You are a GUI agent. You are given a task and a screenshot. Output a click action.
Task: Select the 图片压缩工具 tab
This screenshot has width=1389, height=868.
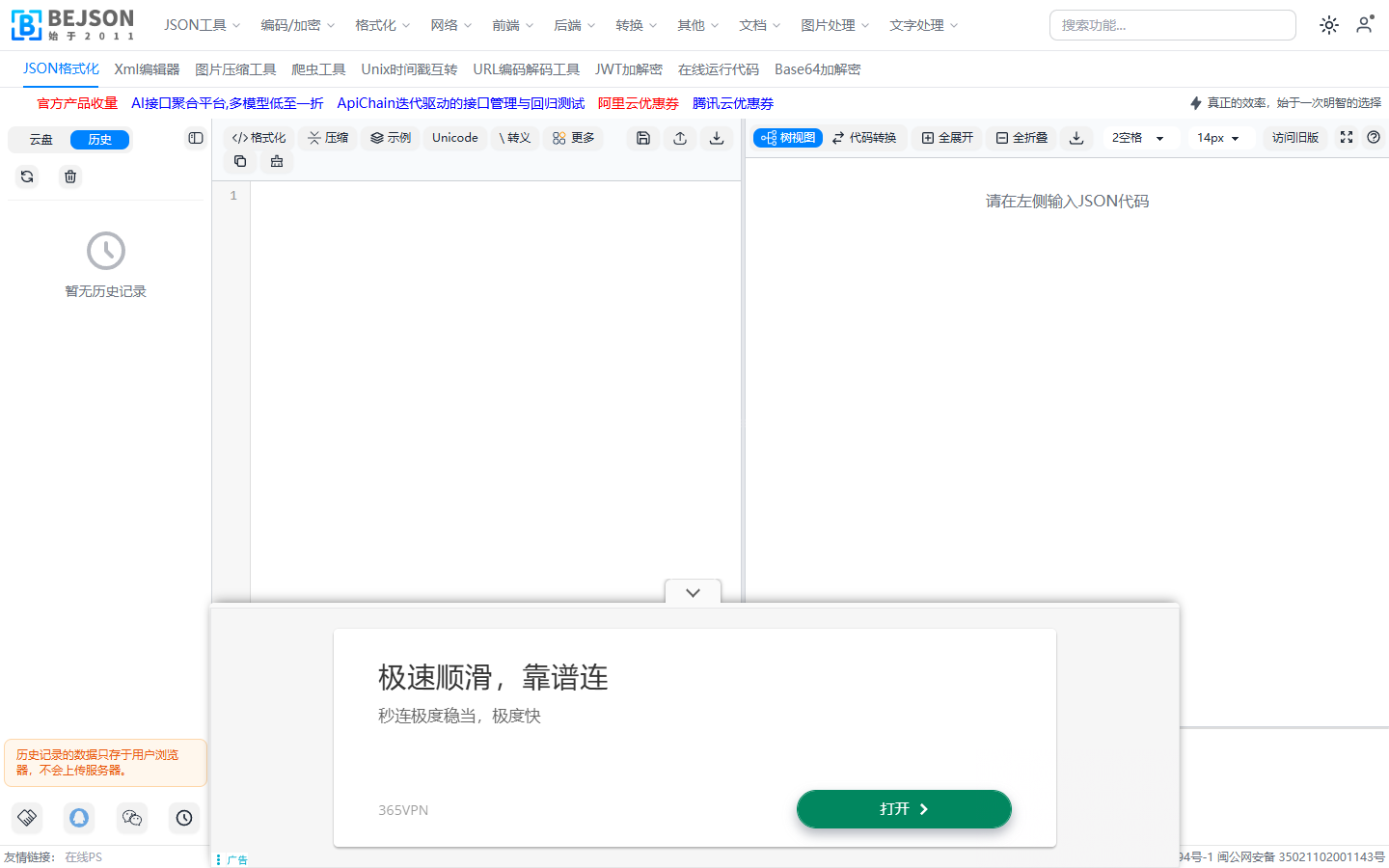point(235,69)
